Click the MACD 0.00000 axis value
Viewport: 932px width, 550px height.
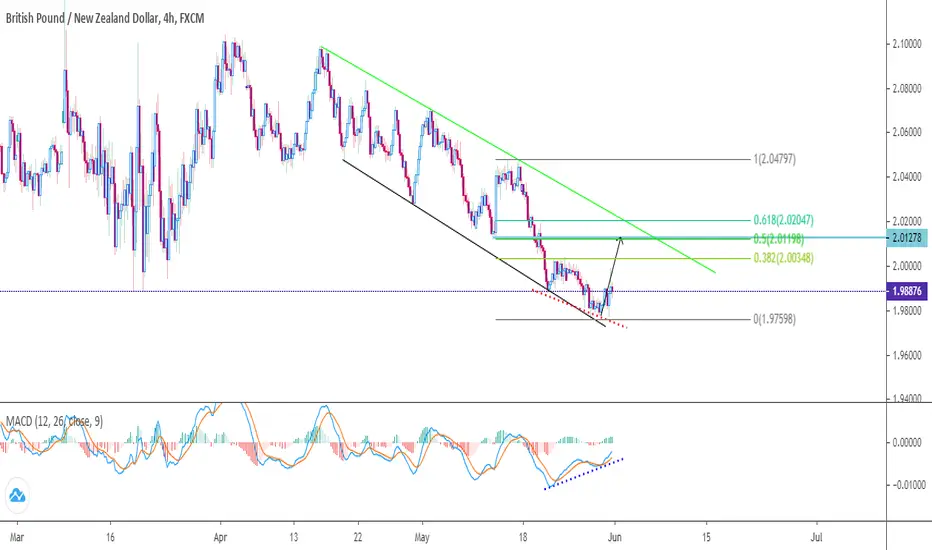(907, 442)
